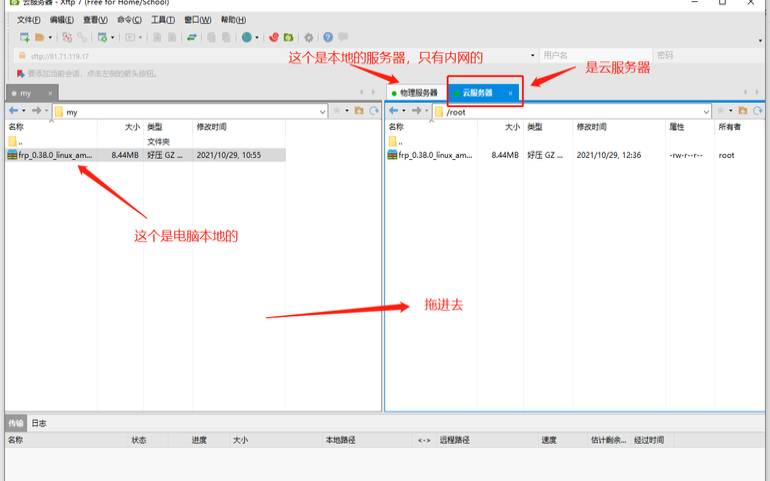Switch to the 传输 tab
770x481 pixels.
(16, 423)
